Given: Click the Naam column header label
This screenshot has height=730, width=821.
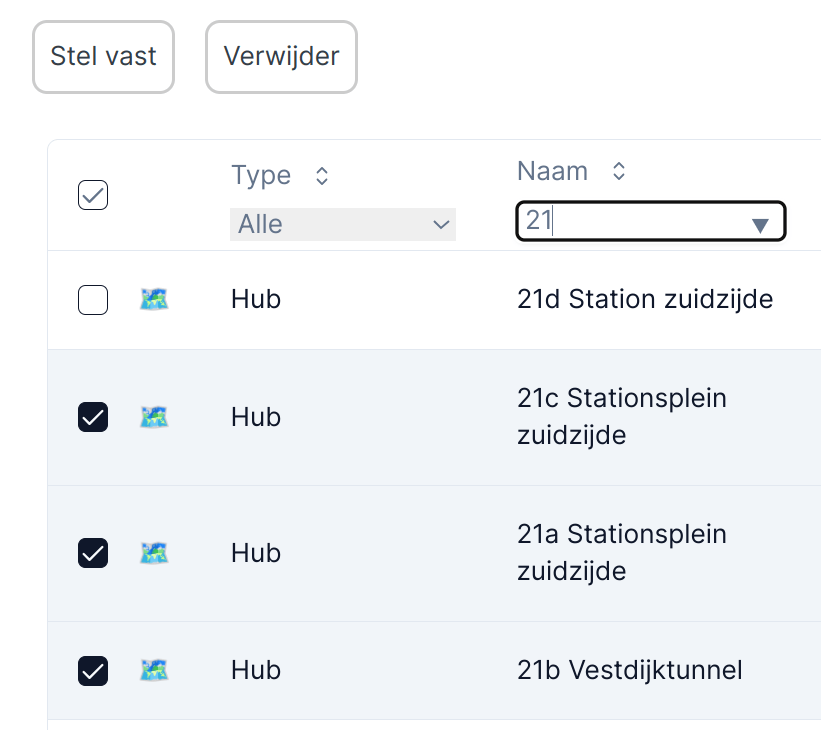Looking at the screenshot, I should 552,171.
